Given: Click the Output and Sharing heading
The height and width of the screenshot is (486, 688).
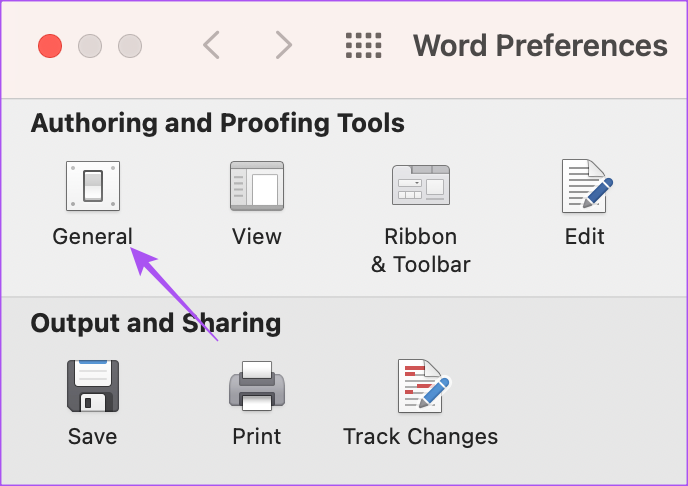Looking at the screenshot, I should [156, 323].
